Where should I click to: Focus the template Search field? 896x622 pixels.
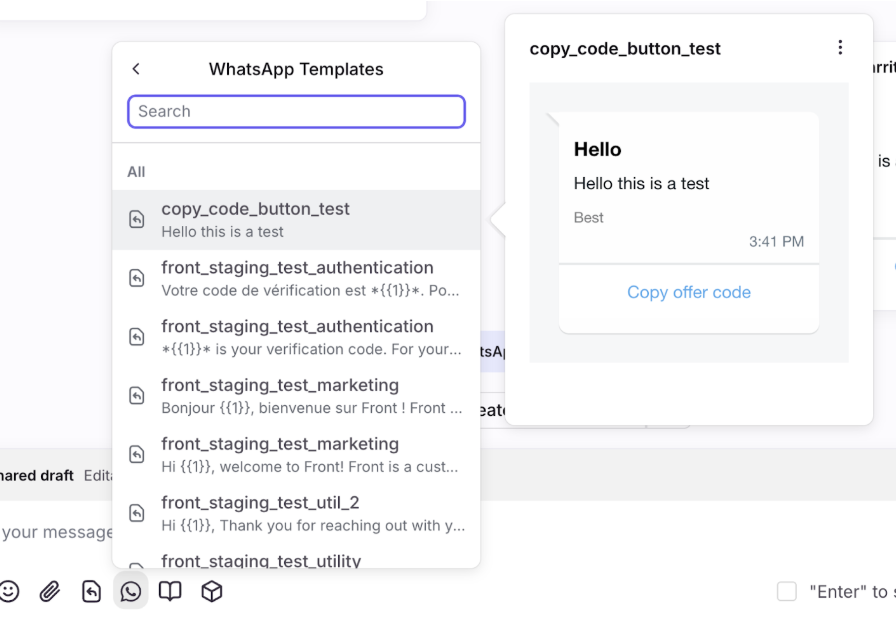[296, 111]
